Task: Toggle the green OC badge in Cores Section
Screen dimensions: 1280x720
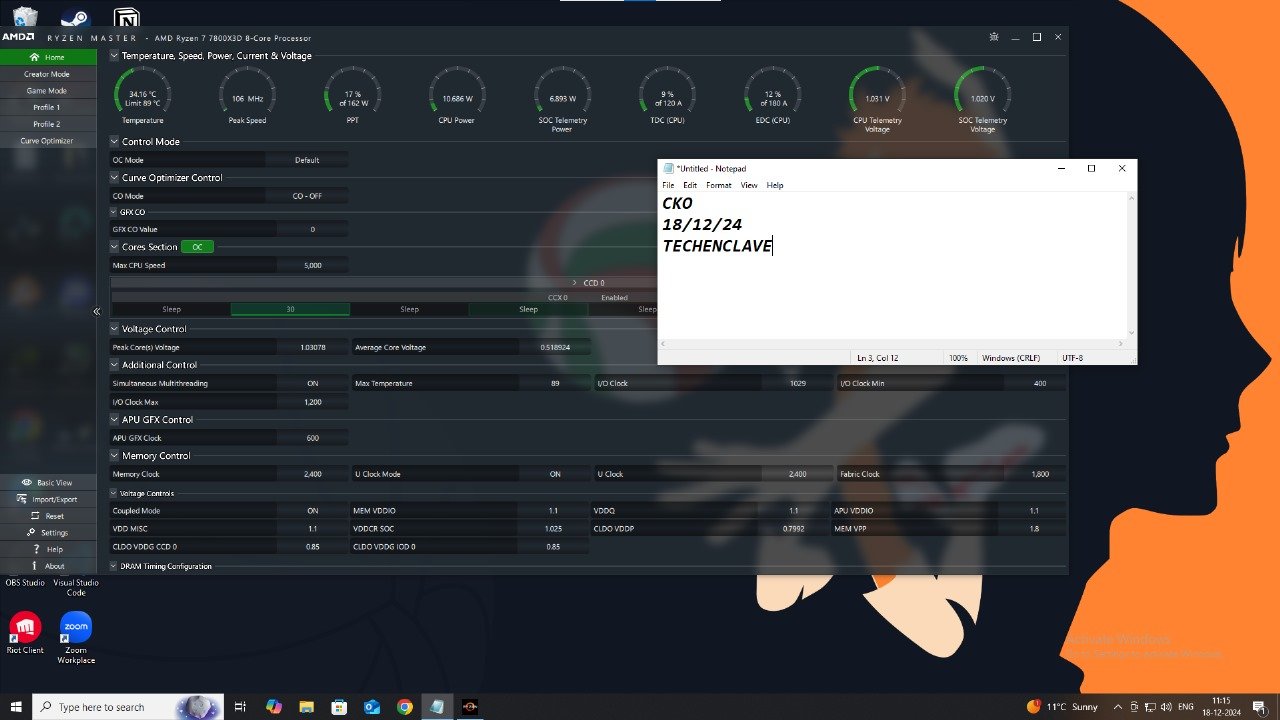Action: click(197, 247)
